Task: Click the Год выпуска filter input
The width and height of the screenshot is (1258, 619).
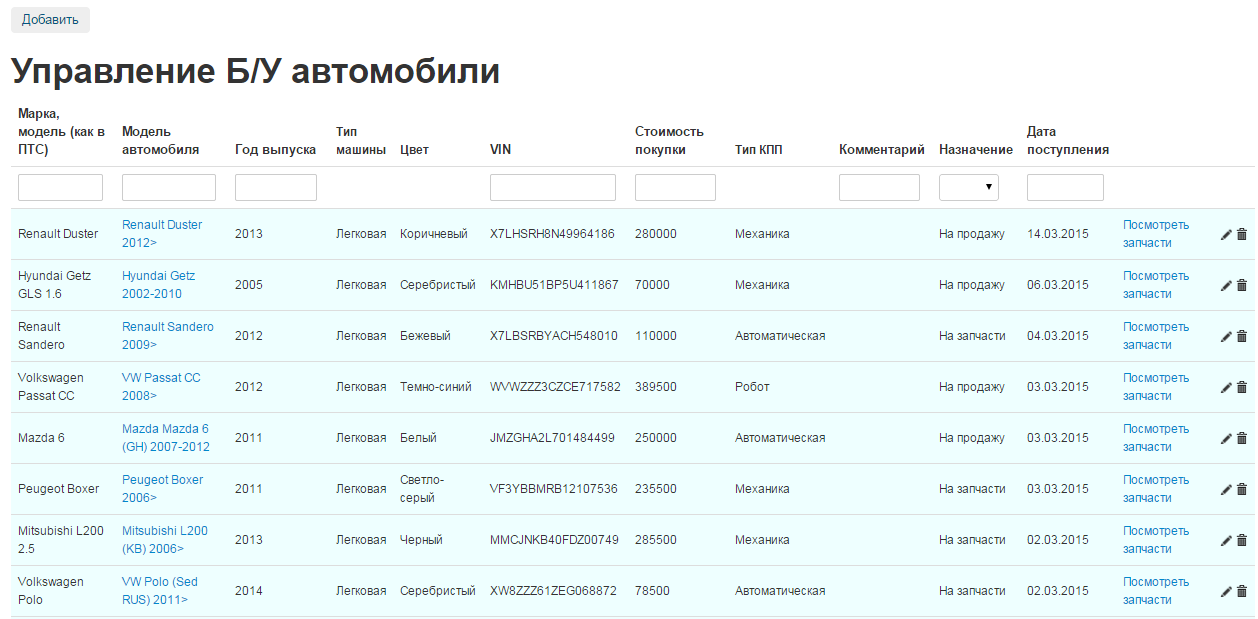Action: tap(276, 187)
